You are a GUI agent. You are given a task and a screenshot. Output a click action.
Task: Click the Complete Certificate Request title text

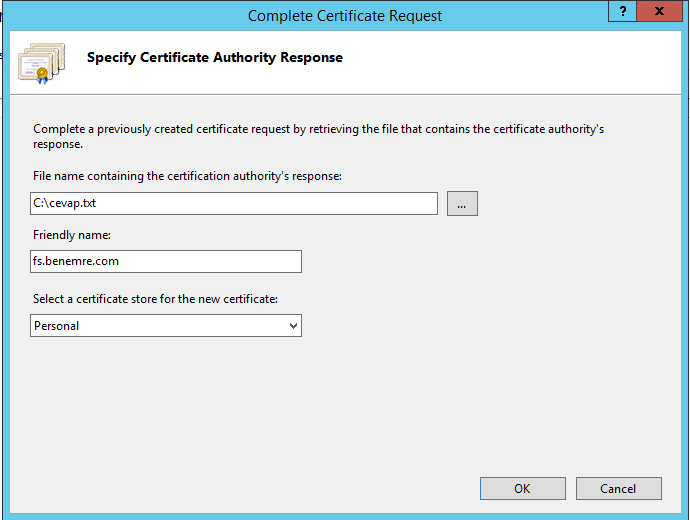(x=345, y=16)
